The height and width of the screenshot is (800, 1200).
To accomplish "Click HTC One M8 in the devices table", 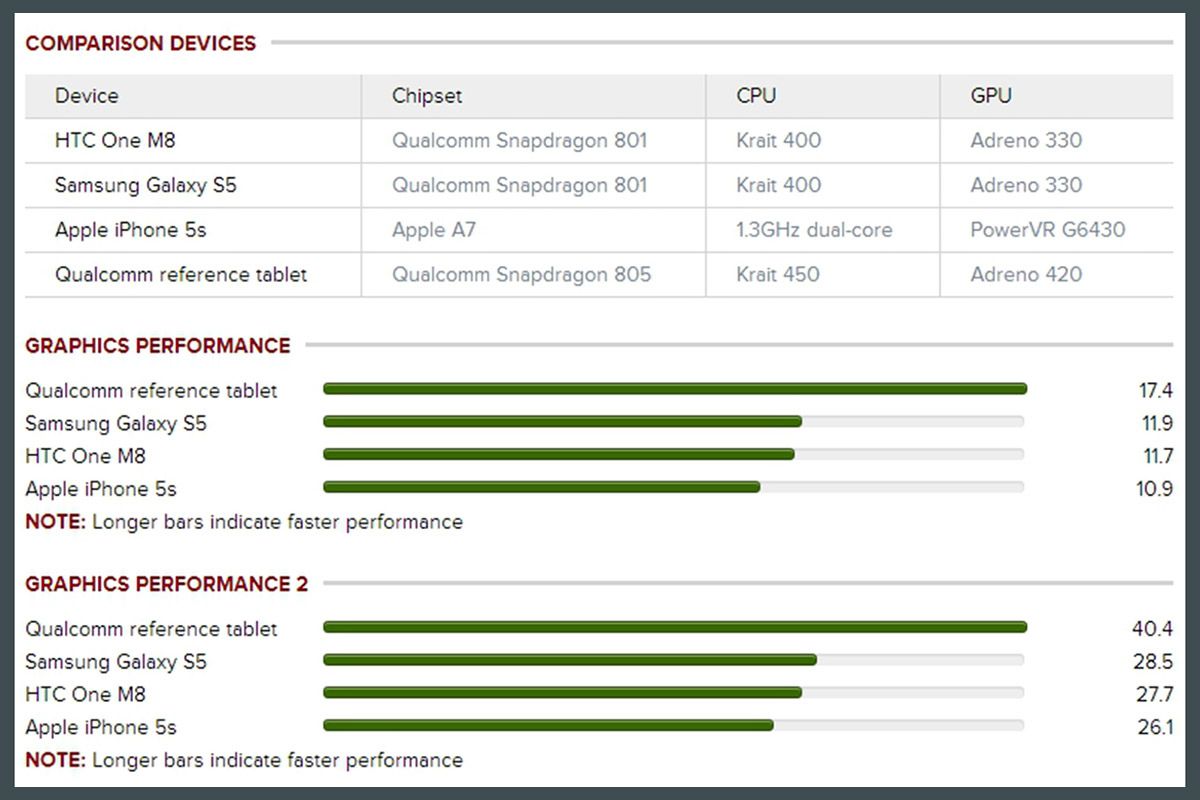I will pos(115,141).
